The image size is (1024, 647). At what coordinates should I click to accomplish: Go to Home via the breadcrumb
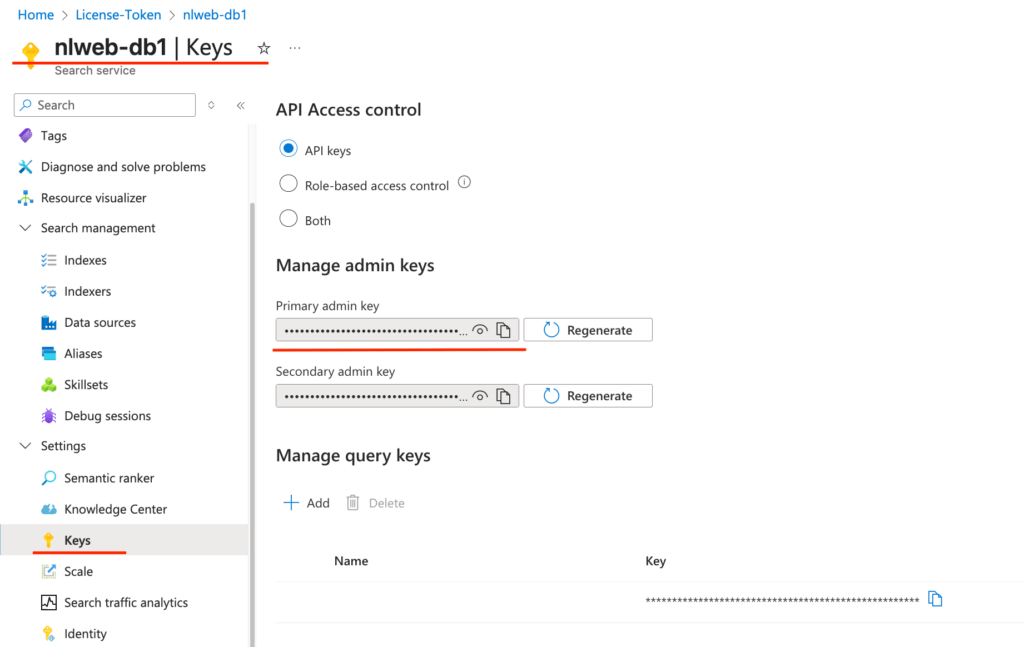point(36,15)
